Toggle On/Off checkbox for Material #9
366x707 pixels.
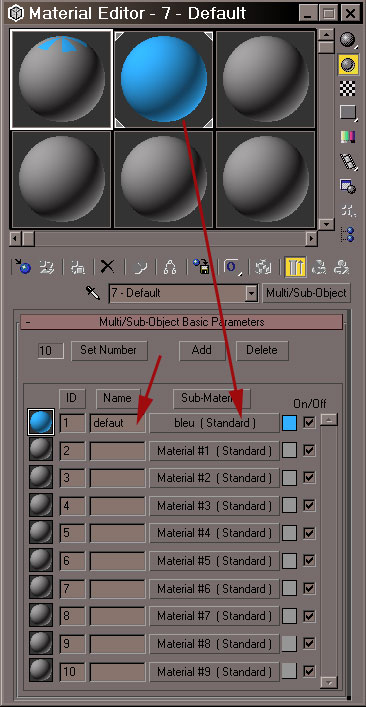coord(309,671)
